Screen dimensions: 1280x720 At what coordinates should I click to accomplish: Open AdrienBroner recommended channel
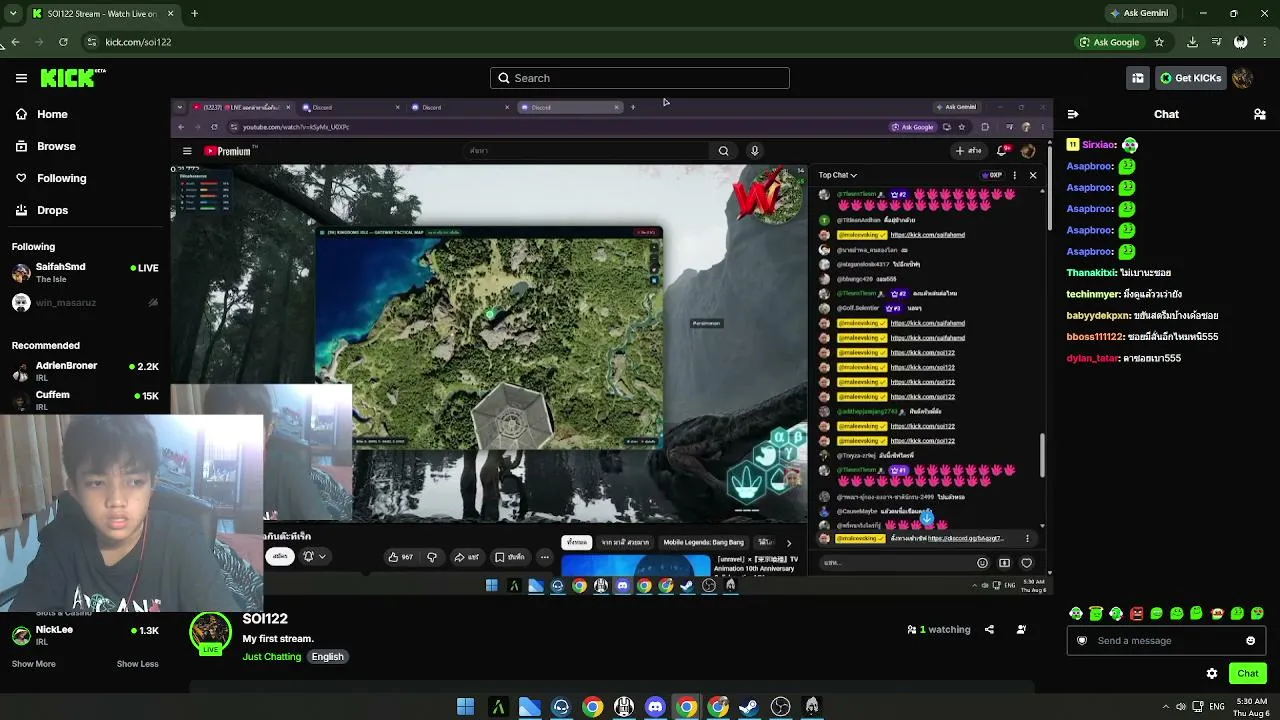(x=85, y=372)
